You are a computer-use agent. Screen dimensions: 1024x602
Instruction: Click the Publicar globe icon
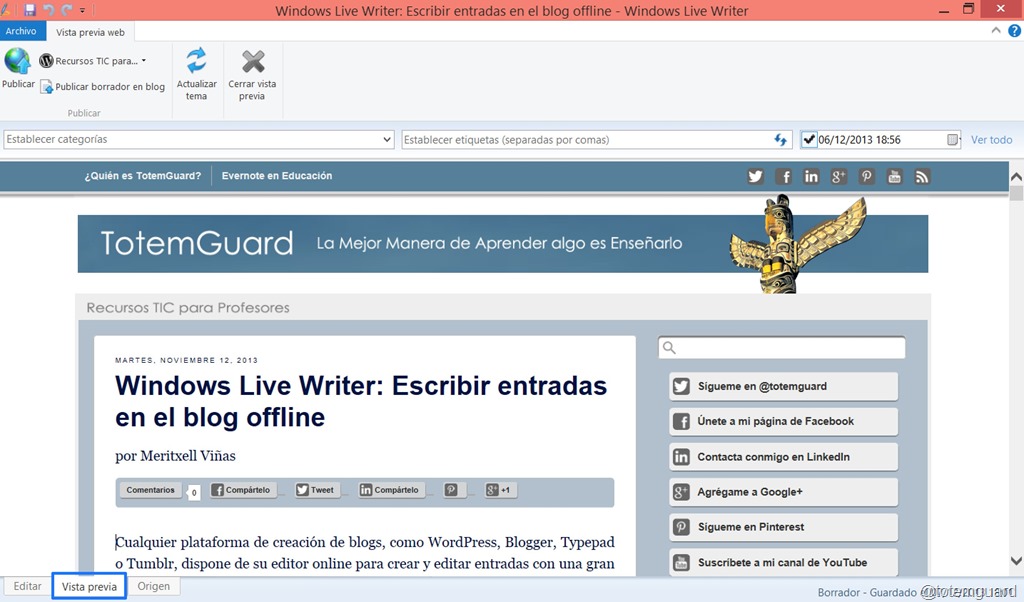coord(18,61)
